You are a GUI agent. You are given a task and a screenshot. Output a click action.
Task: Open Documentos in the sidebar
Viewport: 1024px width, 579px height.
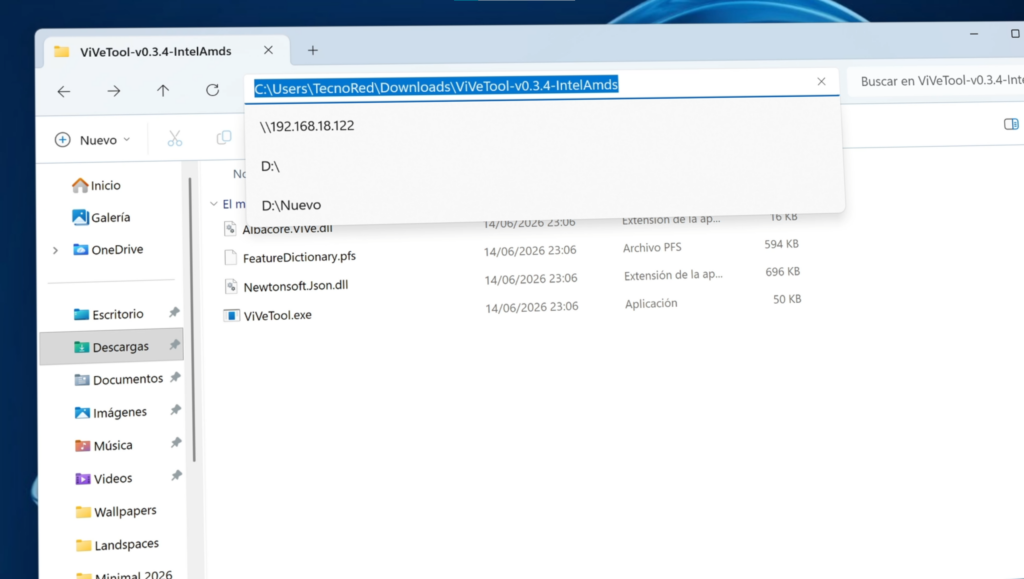pyautogui.click(x=118, y=379)
